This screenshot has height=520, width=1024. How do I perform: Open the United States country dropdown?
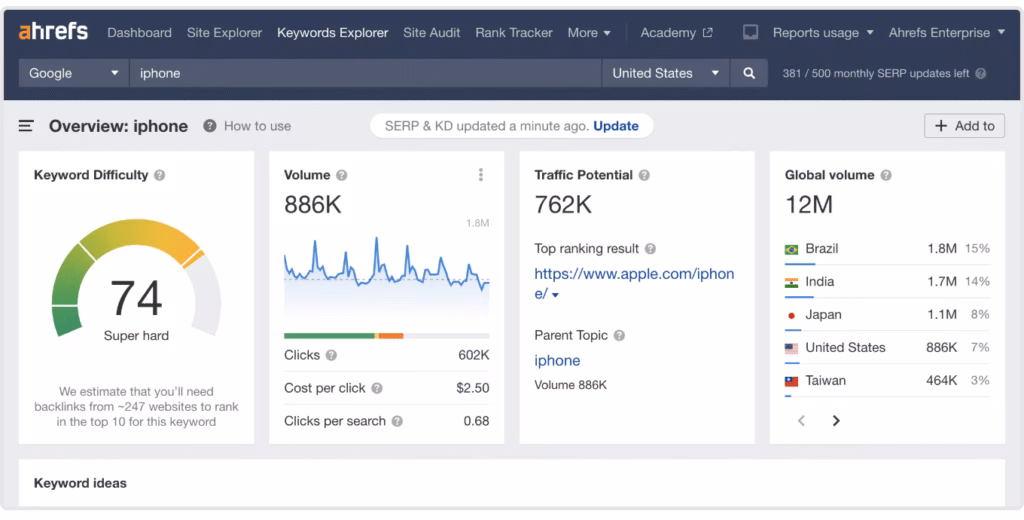point(665,73)
